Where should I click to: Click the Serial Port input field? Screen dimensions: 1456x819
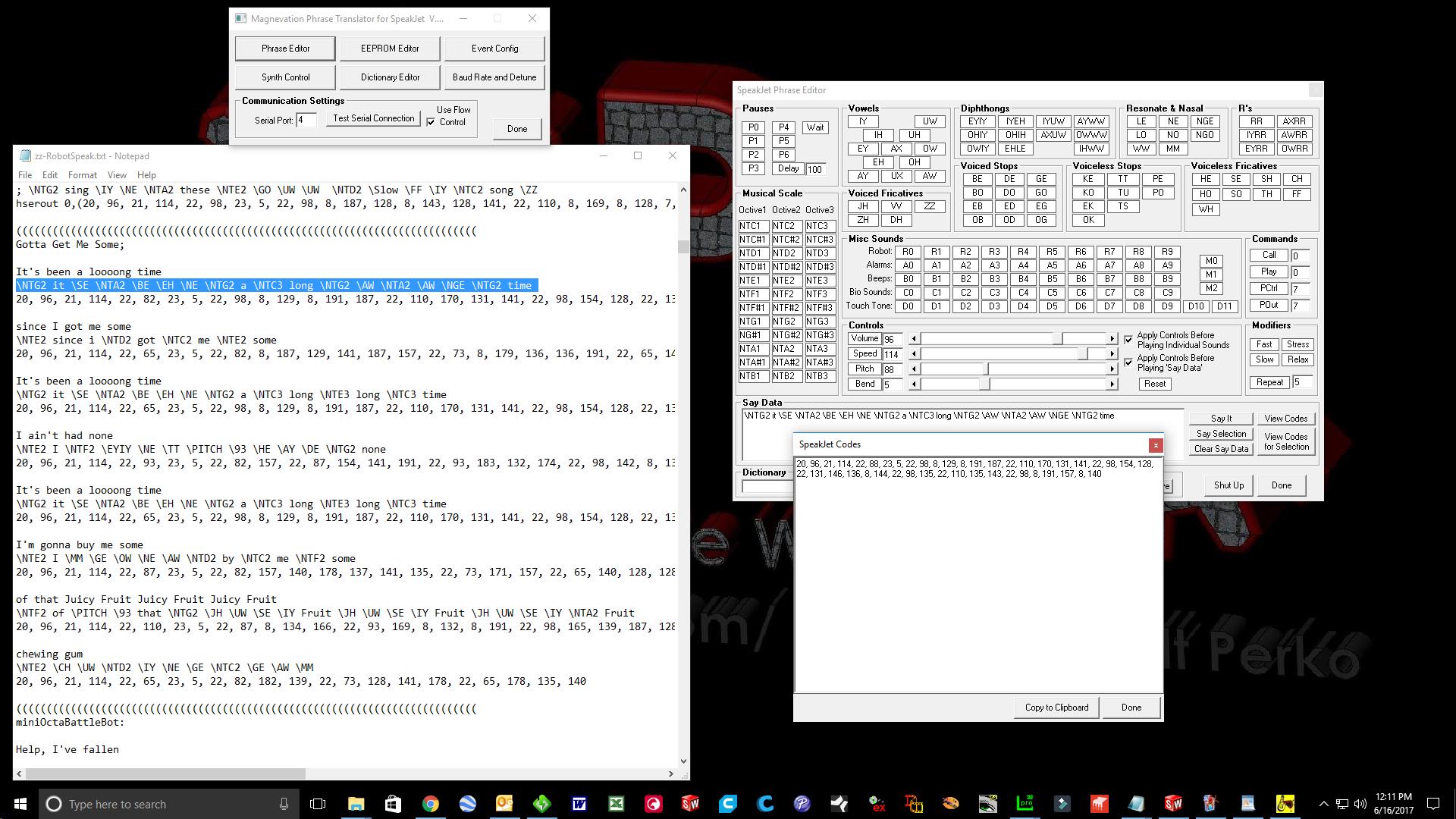tap(306, 121)
